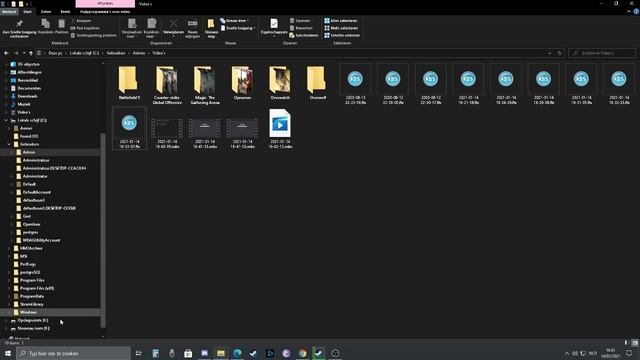Expand the Windows folder tree node
640x360 pixels.
click(9, 312)
